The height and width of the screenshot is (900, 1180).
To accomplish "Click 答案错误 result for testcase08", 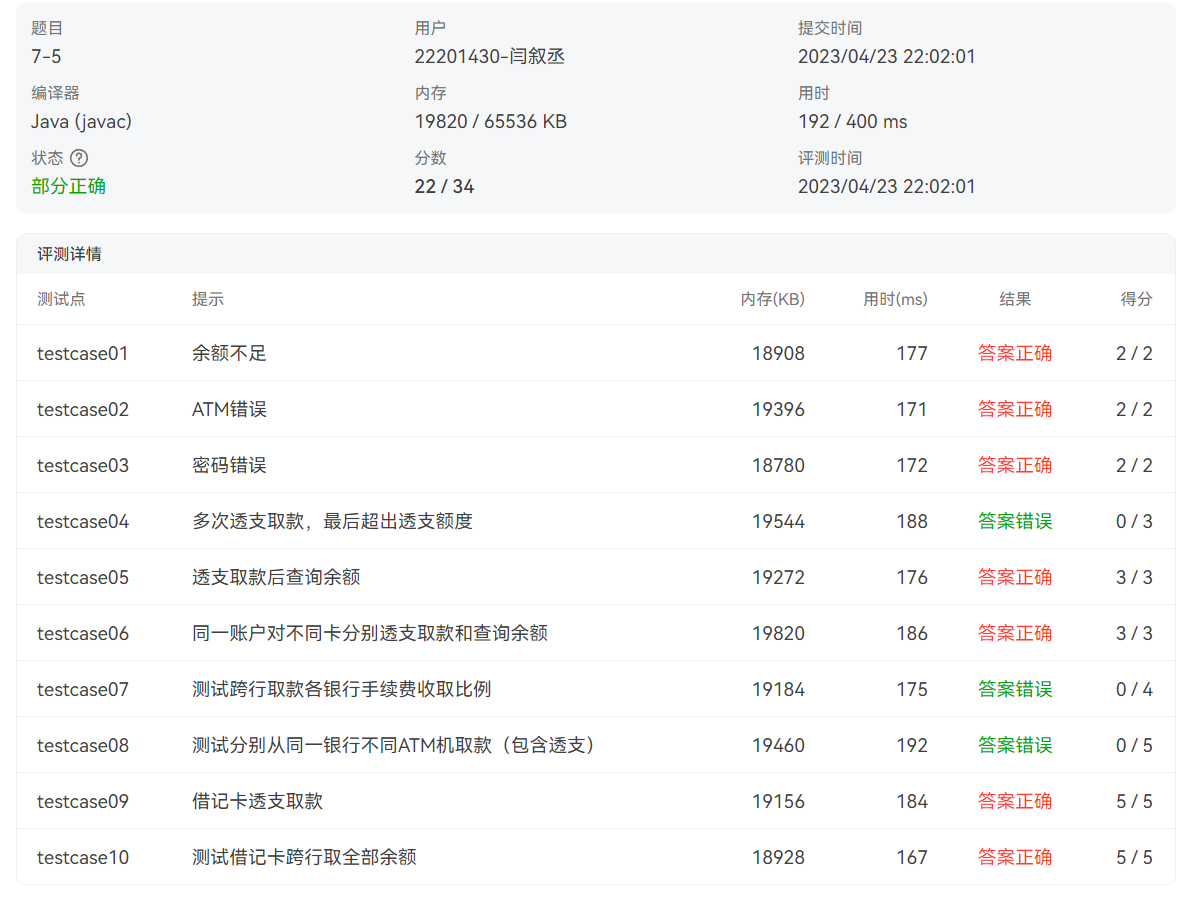I will tap(1015, 745).
